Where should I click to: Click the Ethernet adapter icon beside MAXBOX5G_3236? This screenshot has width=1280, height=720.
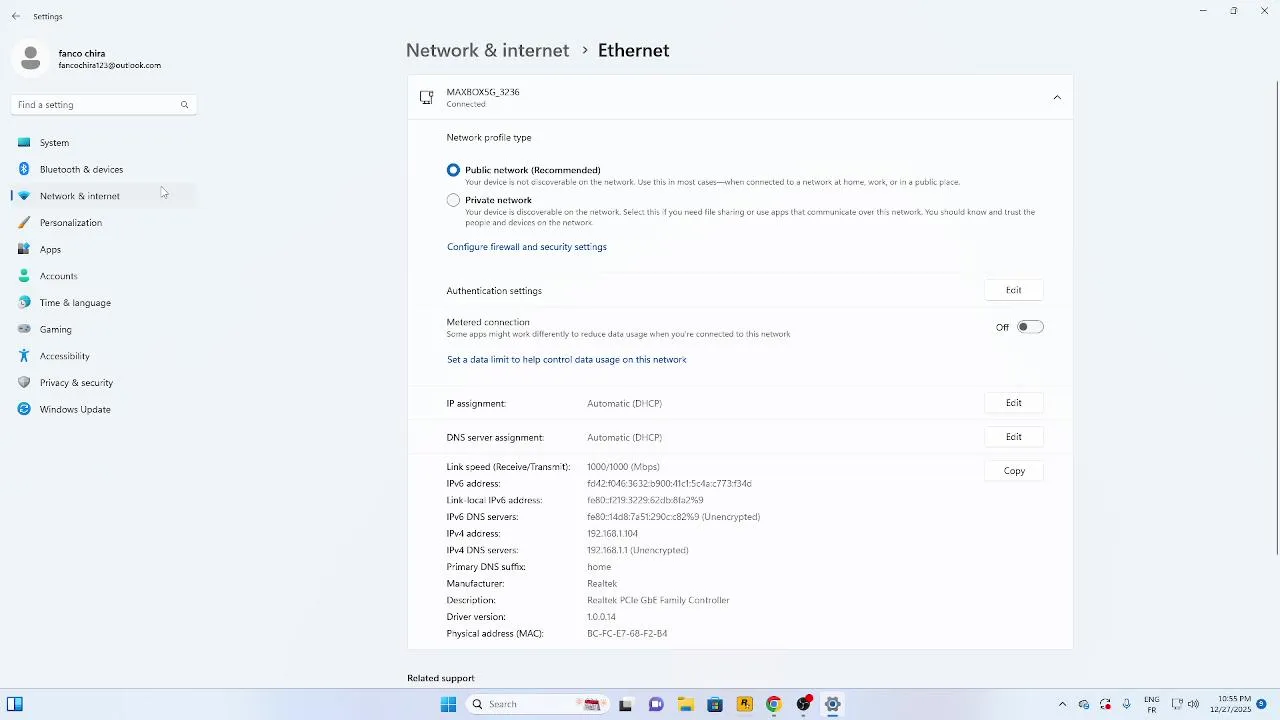(x=427, y=98)
